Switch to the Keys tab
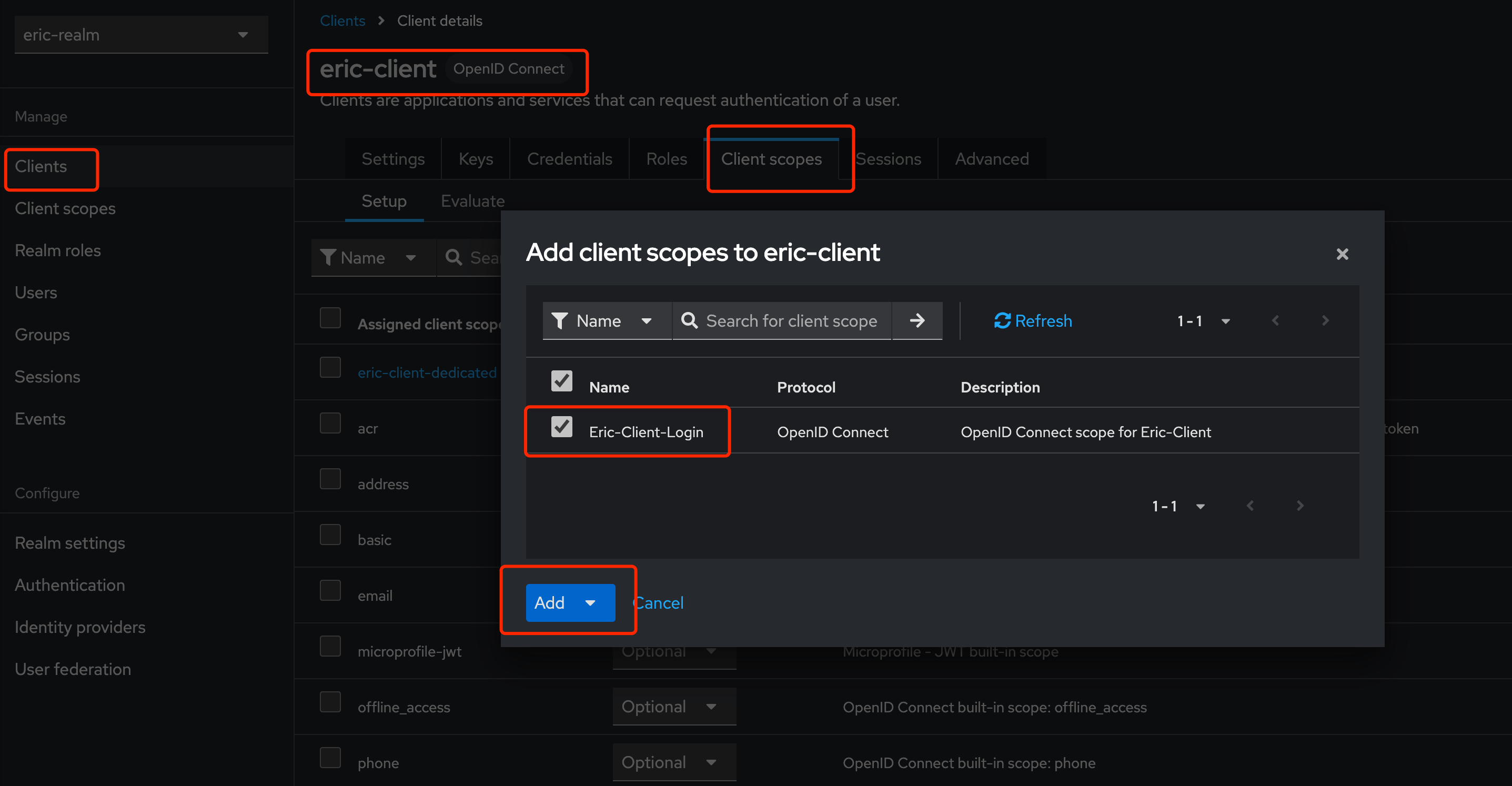The height and width of the screenshot is (786, 1512). (476, 158)
